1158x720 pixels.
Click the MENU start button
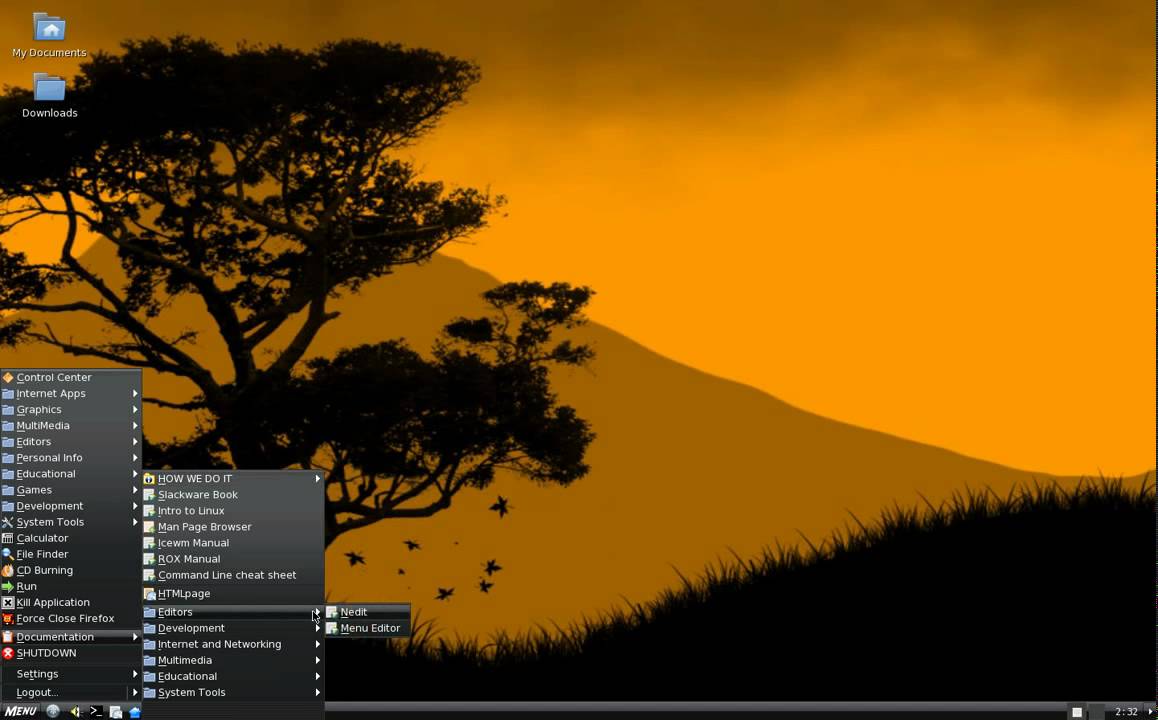pyautogui.click(x=20, y=712)
